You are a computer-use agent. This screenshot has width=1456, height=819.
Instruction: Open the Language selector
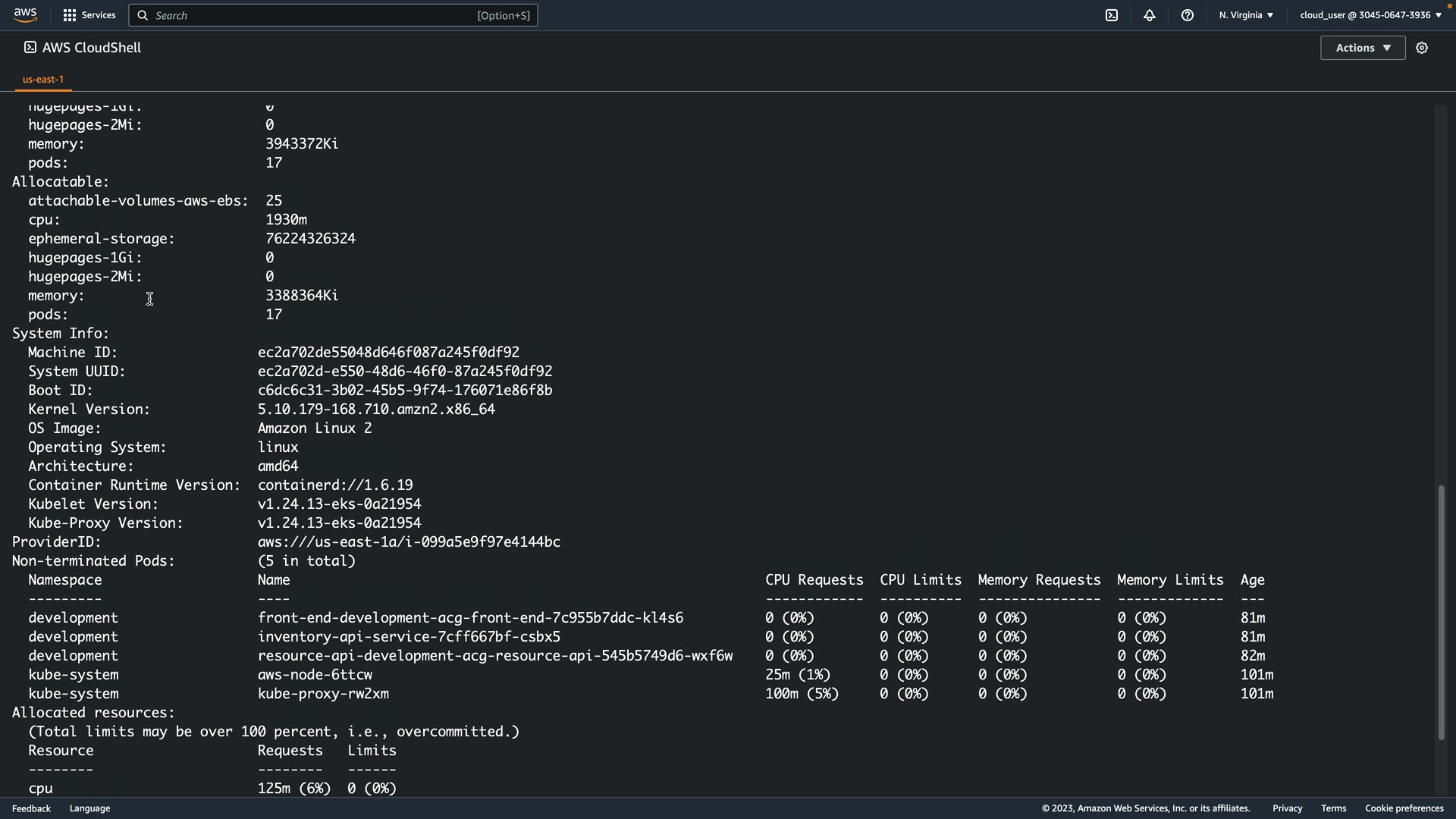pyautogui.click(x=89, y=808)
